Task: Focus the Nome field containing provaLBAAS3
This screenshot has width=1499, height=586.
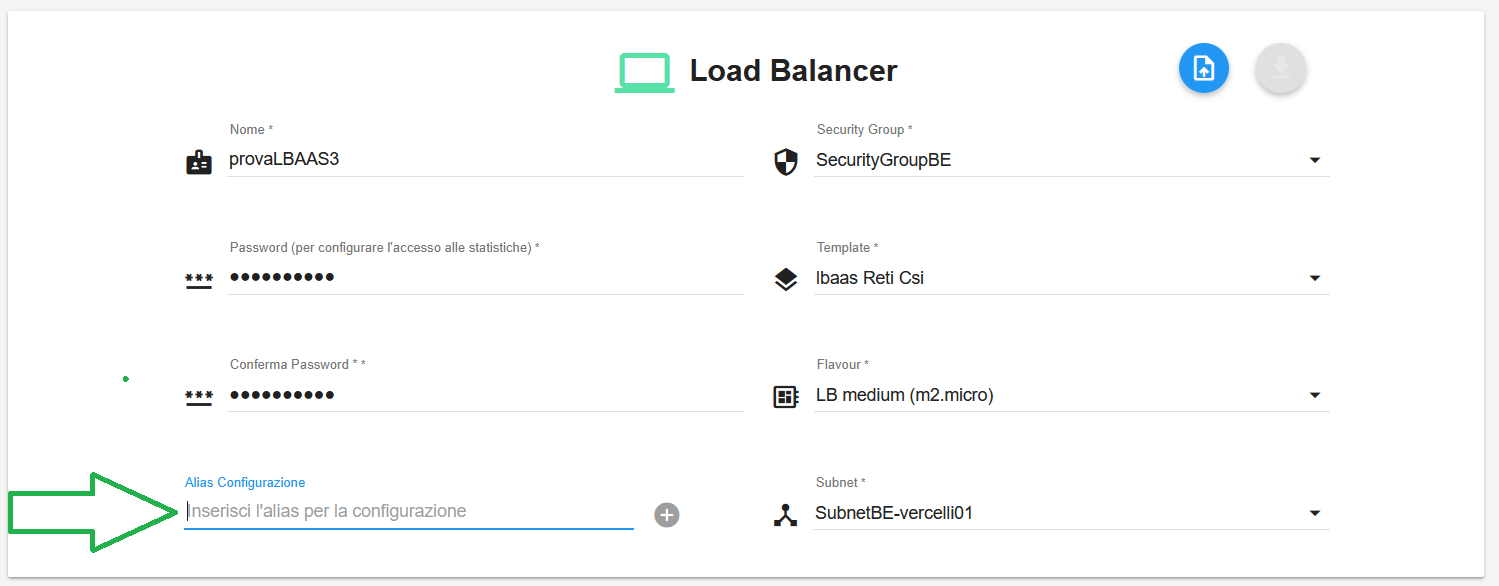Action: coord(486,159)
